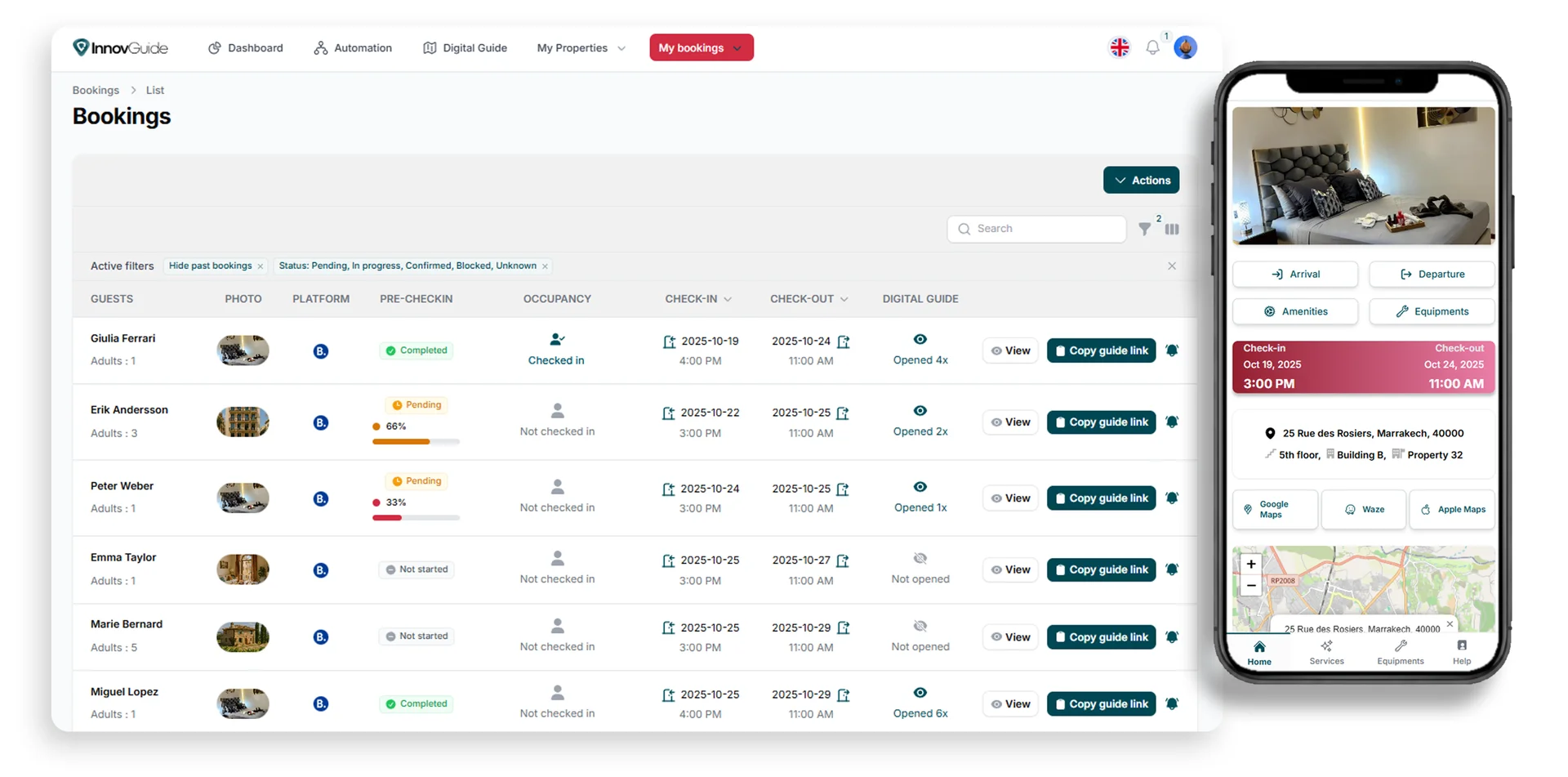Expand the Actions dropdown

[x=1141, y=180]
